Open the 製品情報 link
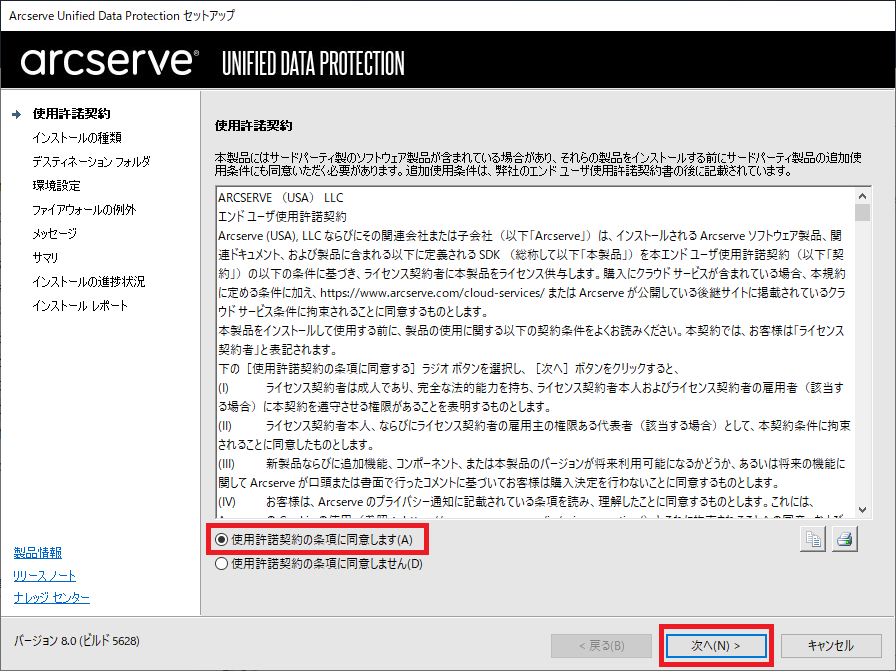Viewport: 896px width, 671px height. click(x=38, y=553)
